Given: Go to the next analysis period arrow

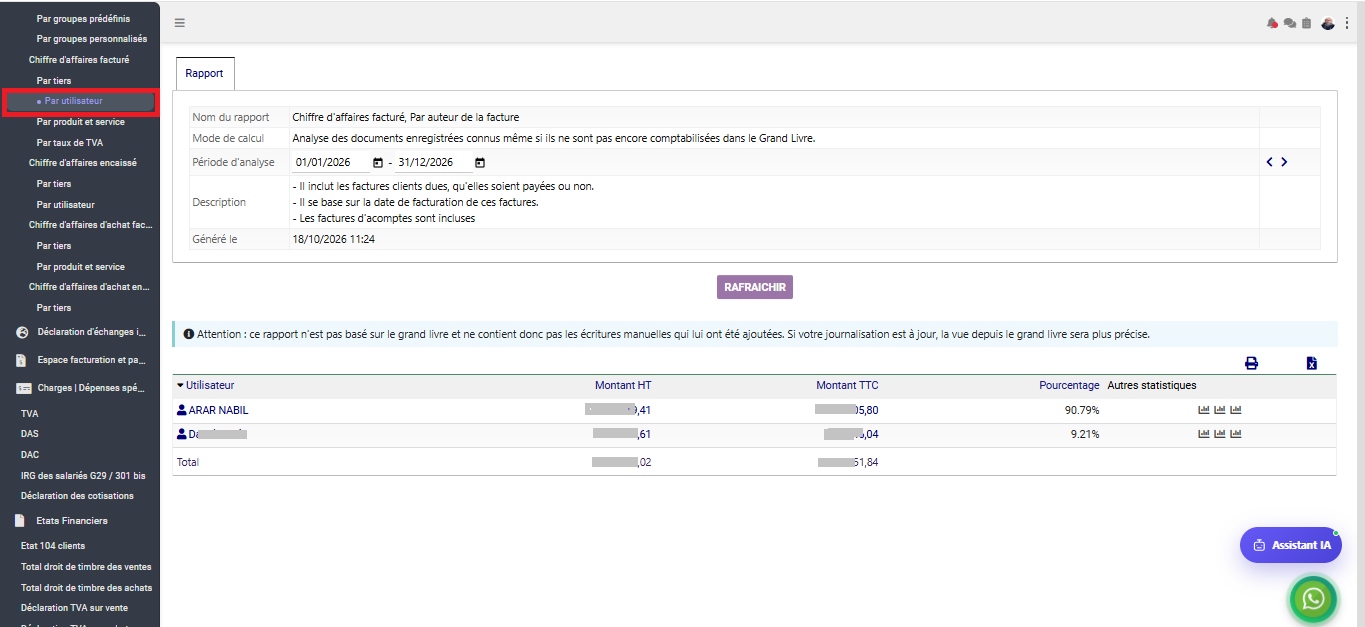Looking at the screenshot, I should 1284,162.
